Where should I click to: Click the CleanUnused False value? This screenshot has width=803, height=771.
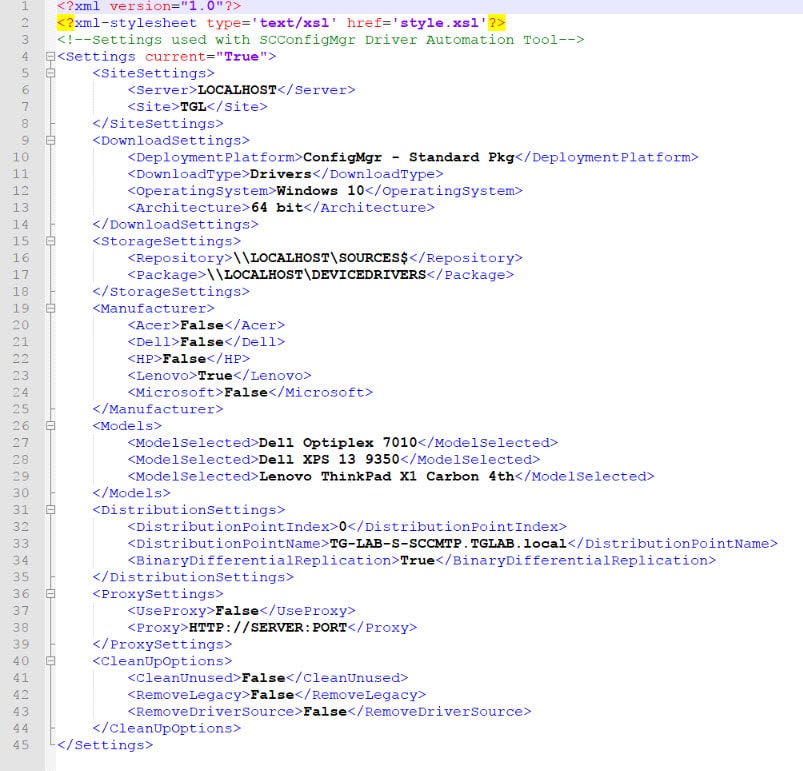[x=264, y=678]
